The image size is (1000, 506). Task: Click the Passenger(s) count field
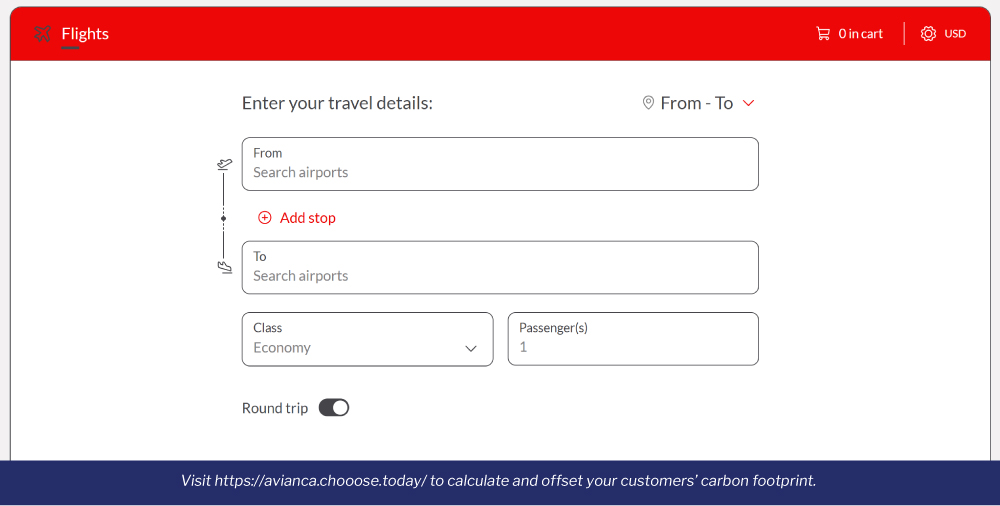(633, 339)
